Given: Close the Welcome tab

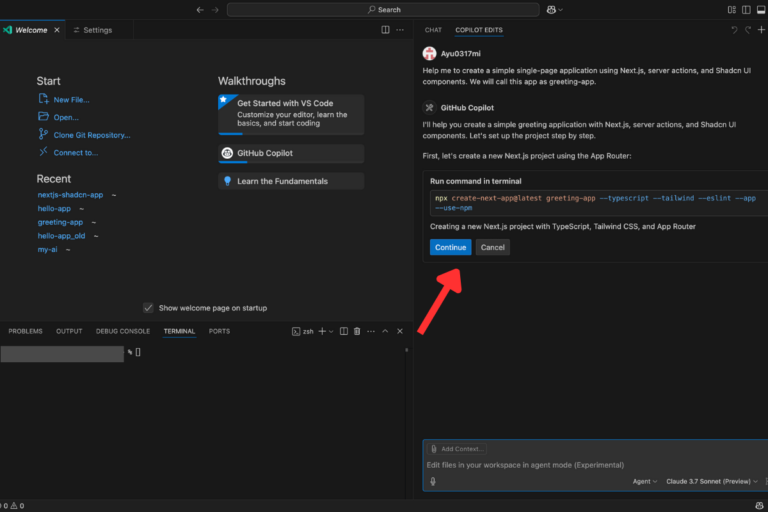Looking at the screenshot, I should tap(57, 30).
